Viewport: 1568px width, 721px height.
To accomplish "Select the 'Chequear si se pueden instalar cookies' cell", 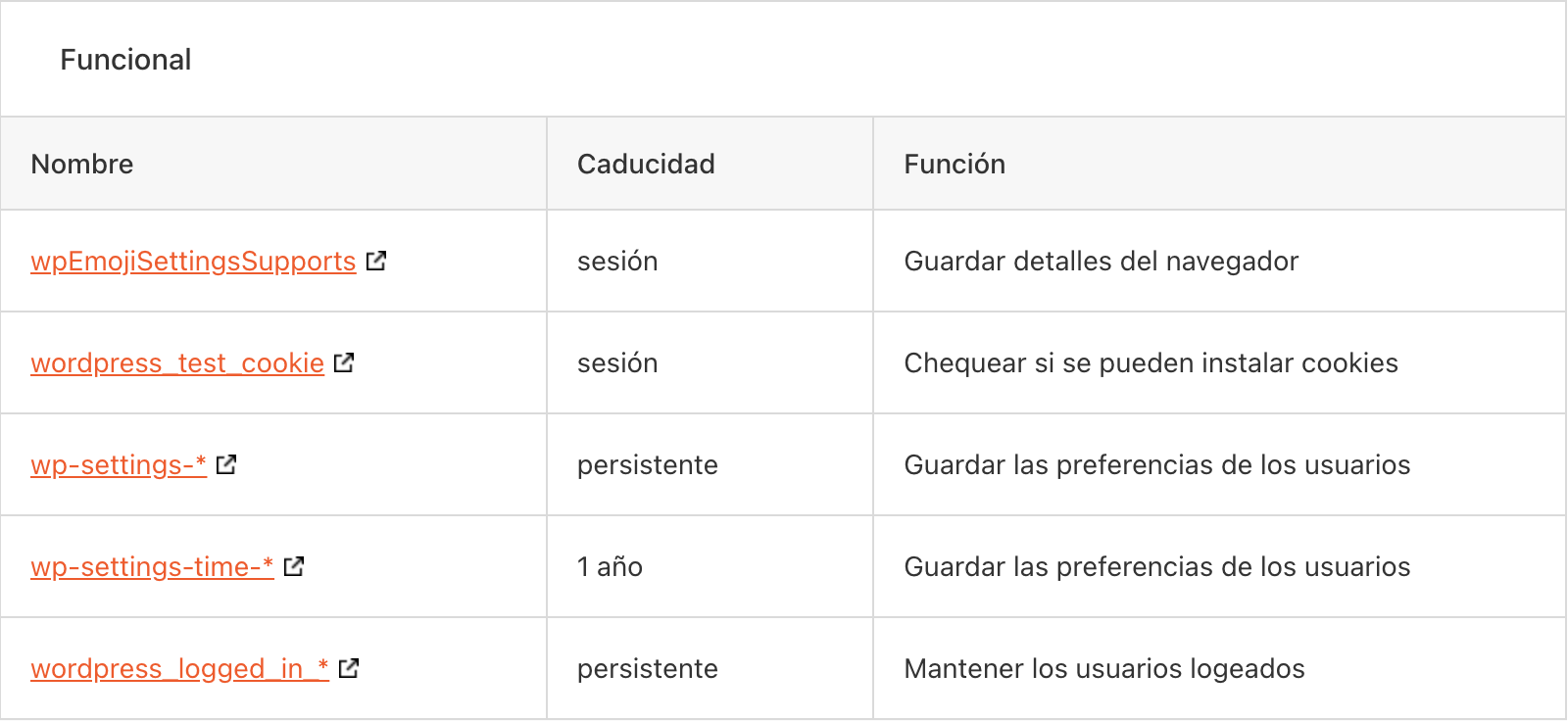I will pos(1219,363).
